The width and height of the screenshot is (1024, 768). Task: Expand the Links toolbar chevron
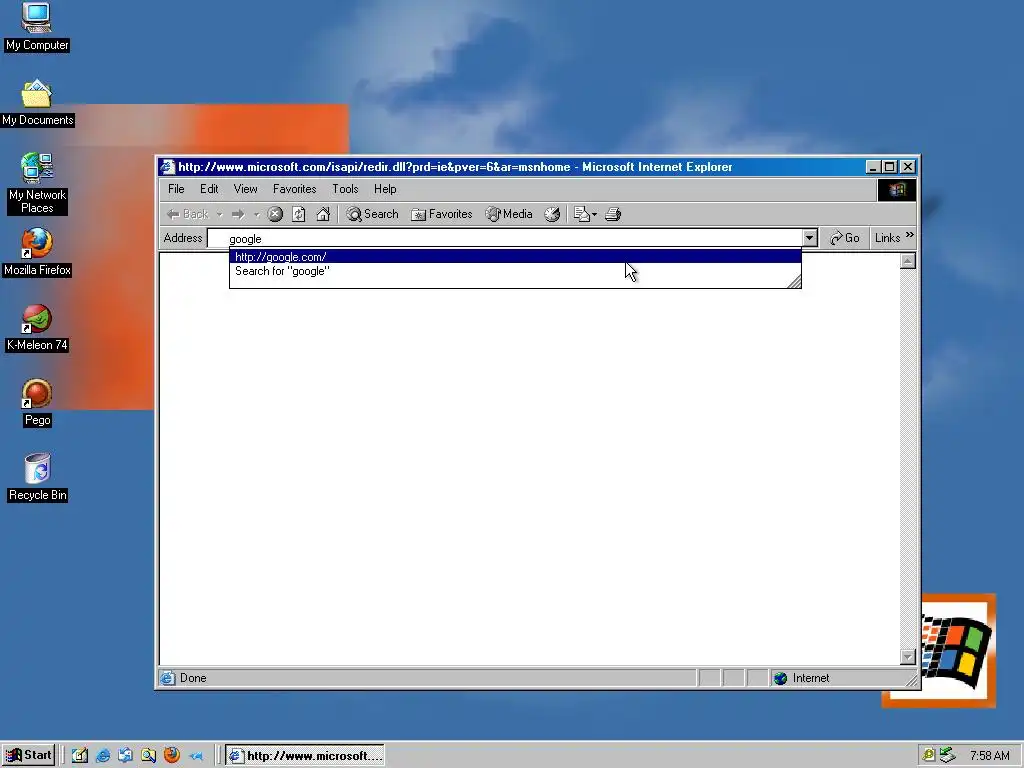click(x=910, y=234)
